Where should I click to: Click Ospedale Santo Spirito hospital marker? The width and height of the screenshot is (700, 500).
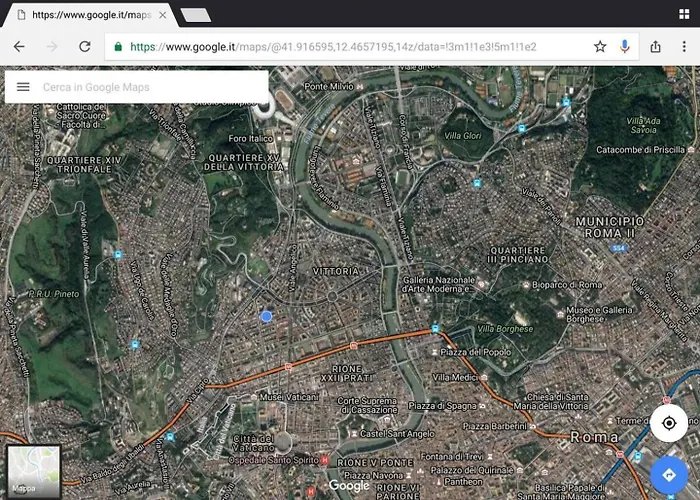pyautogui.click(x=325, y=460)
